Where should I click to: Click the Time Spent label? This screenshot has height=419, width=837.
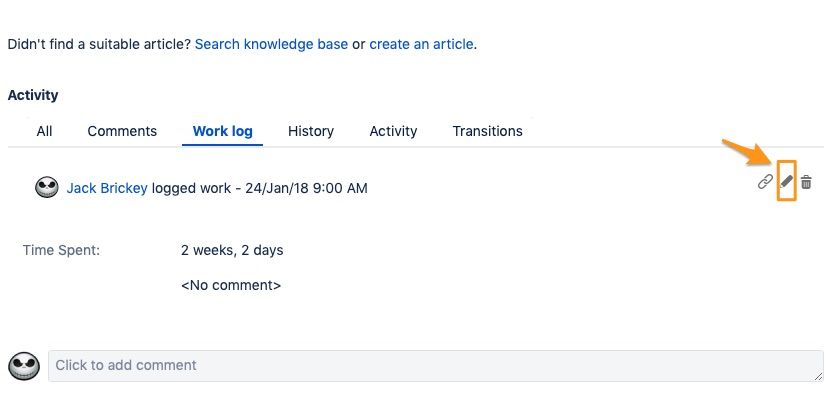click(x=61, y=250)
